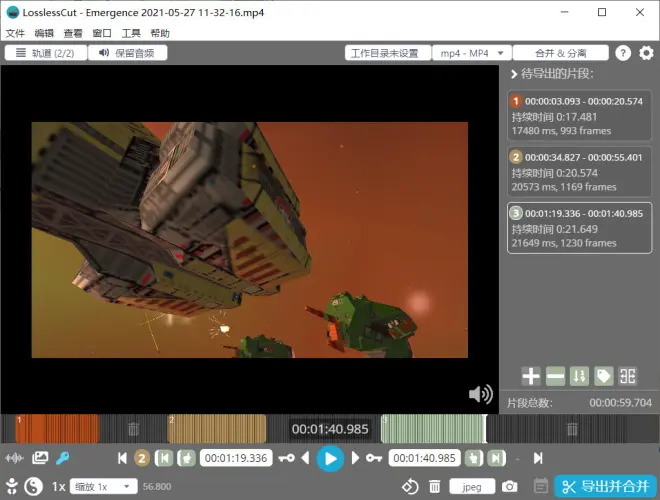The height and width of the screenshot is (500, 660).
Task: Switch the jpeg capture format button
Action: click(471, 487)
